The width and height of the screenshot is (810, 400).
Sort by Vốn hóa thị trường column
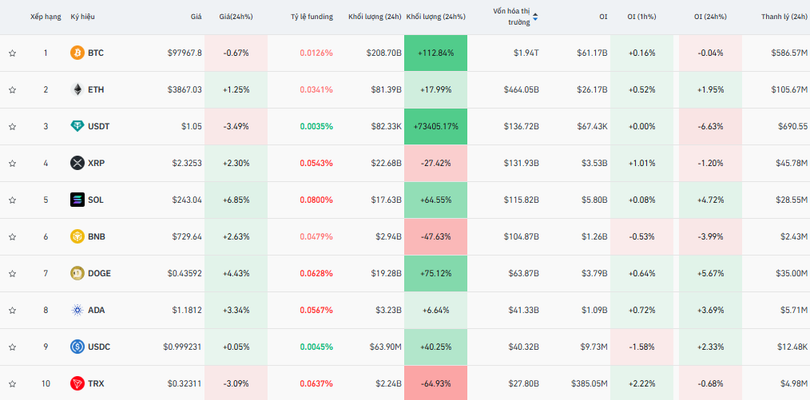[x=513, y=16]
